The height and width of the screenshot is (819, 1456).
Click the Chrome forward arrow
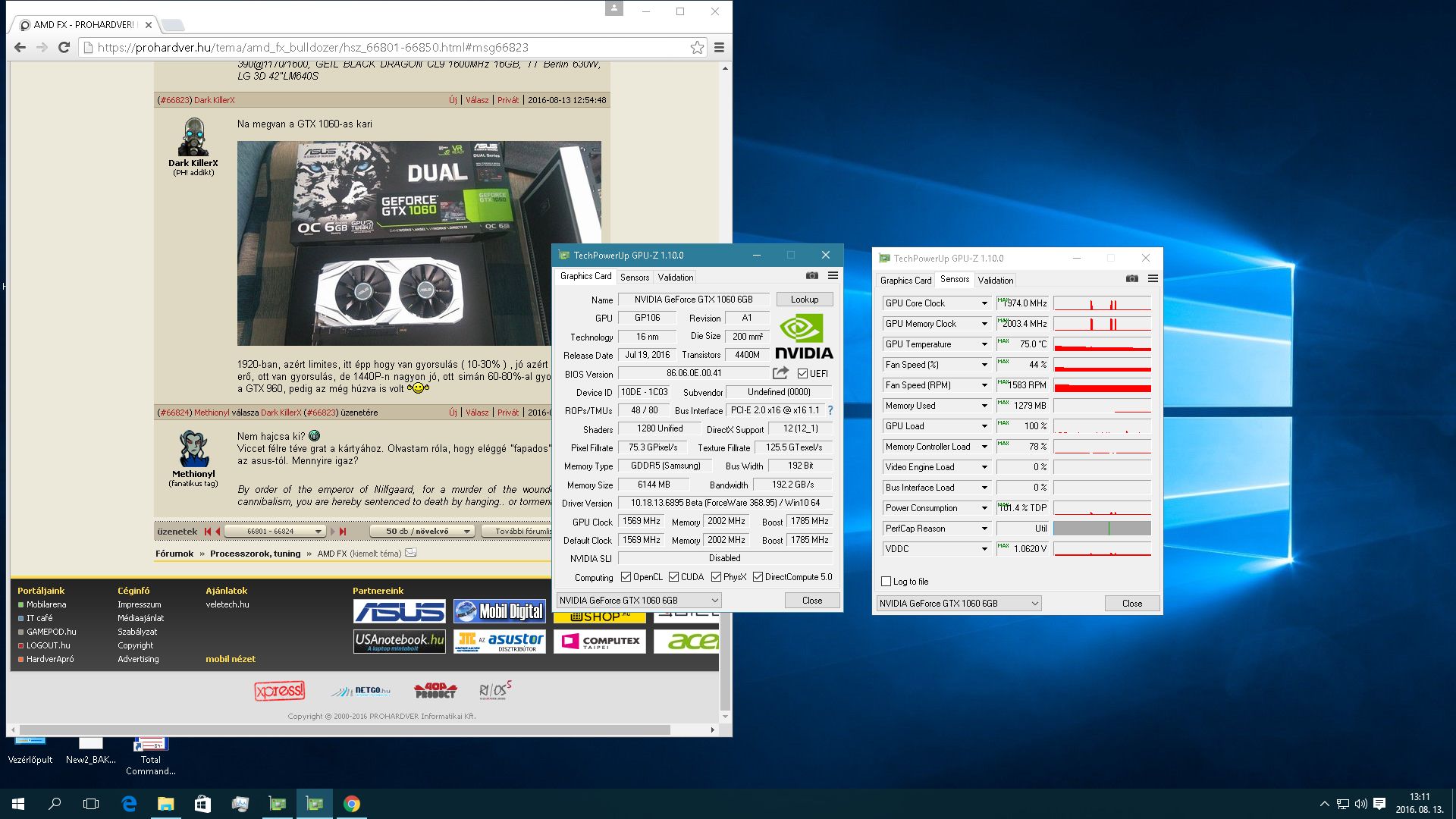coord(42,48)
